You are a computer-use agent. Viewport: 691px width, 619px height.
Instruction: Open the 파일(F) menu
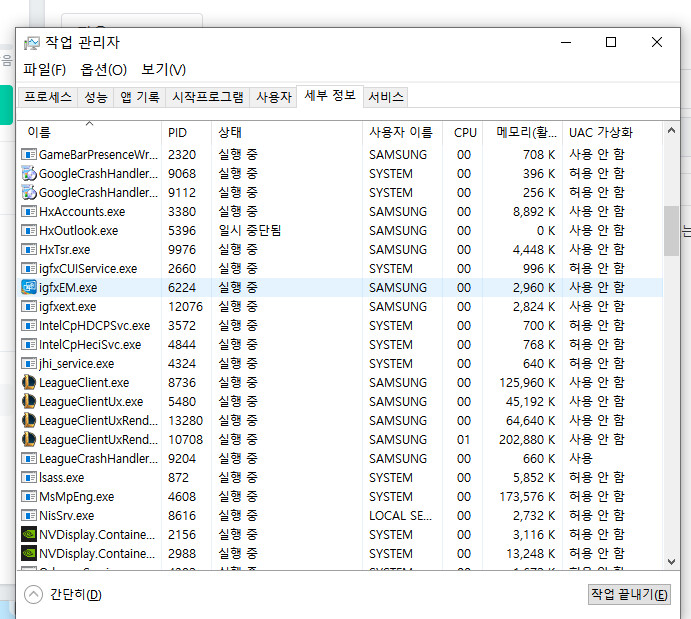[45, 70]
